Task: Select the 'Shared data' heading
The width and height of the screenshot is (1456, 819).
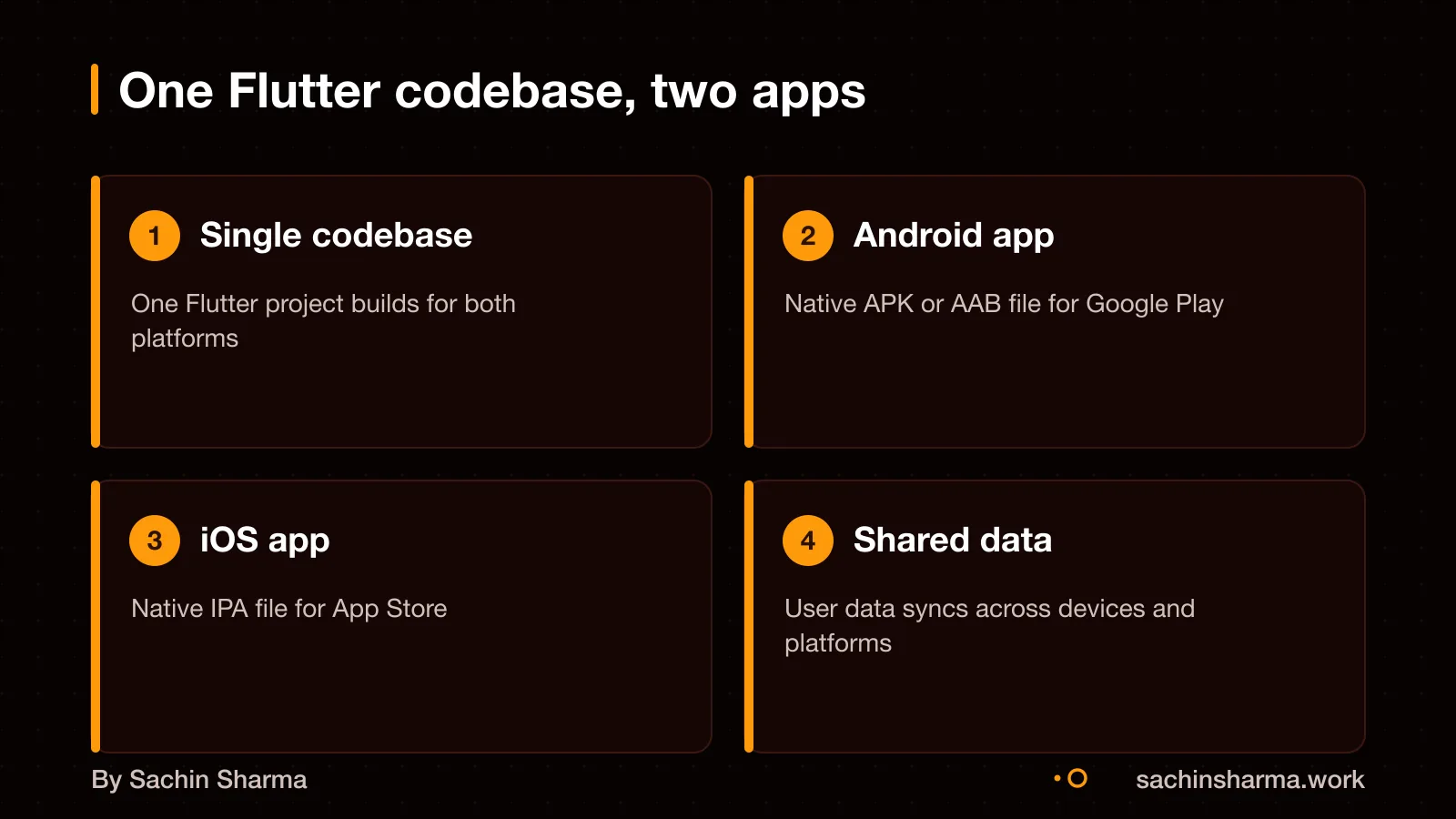Action: [x=952, y=541]
